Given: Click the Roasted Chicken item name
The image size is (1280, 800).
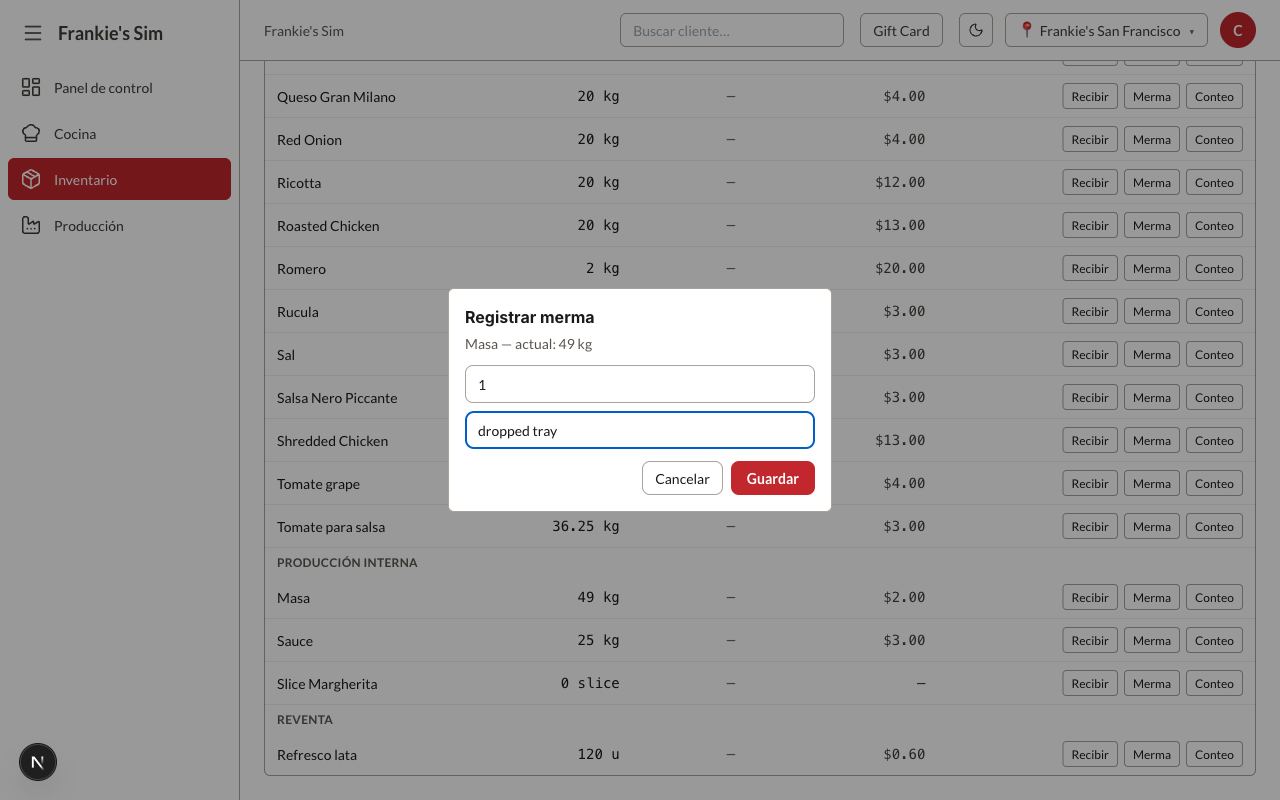Looking at the screenshot, I should [x=328, y=226].
